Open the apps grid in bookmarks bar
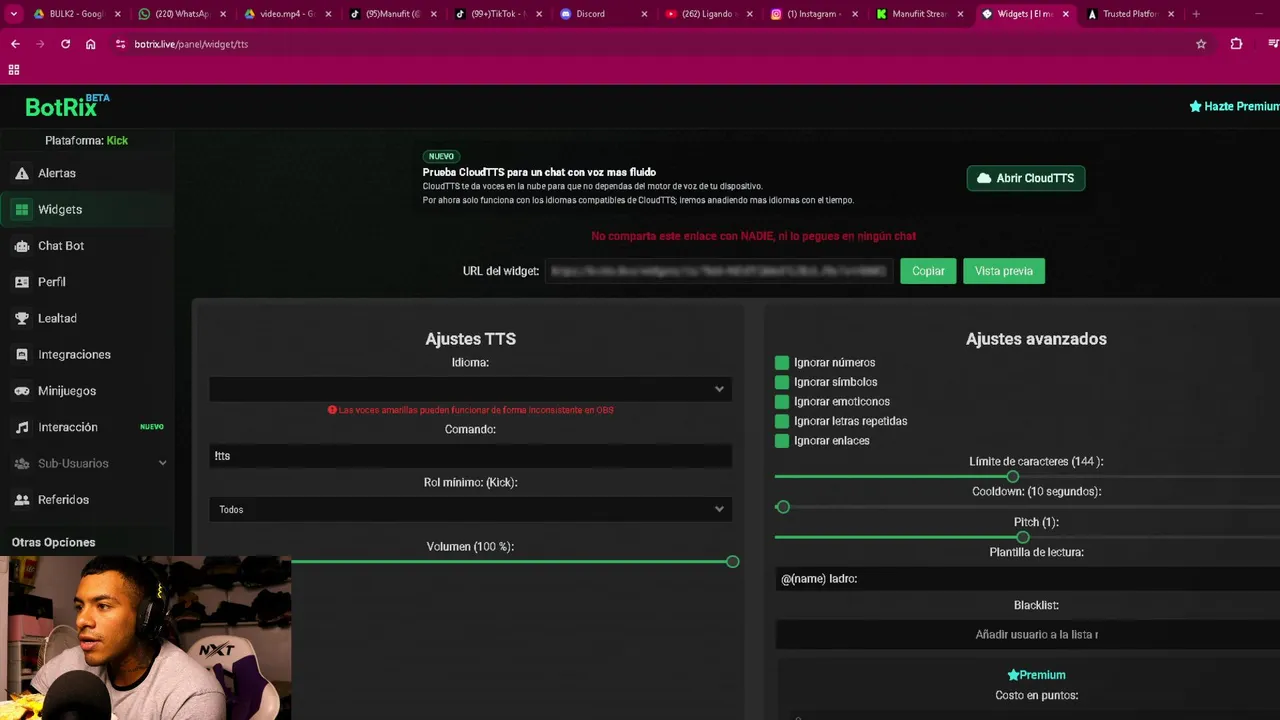The width and height of the screenshot is (1280, 720). (14, 70)
